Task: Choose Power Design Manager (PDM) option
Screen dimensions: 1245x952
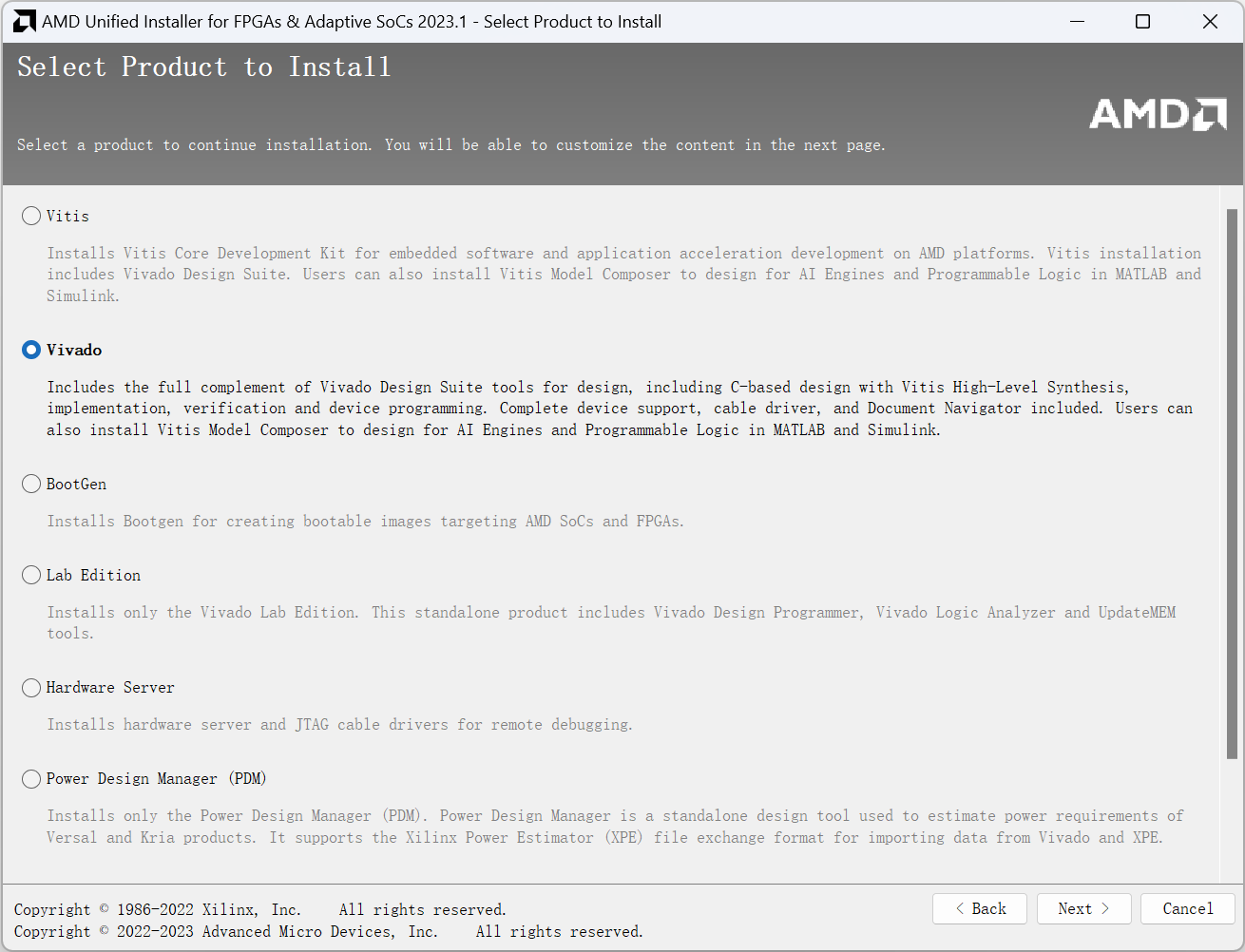Action: pos(31,778)
